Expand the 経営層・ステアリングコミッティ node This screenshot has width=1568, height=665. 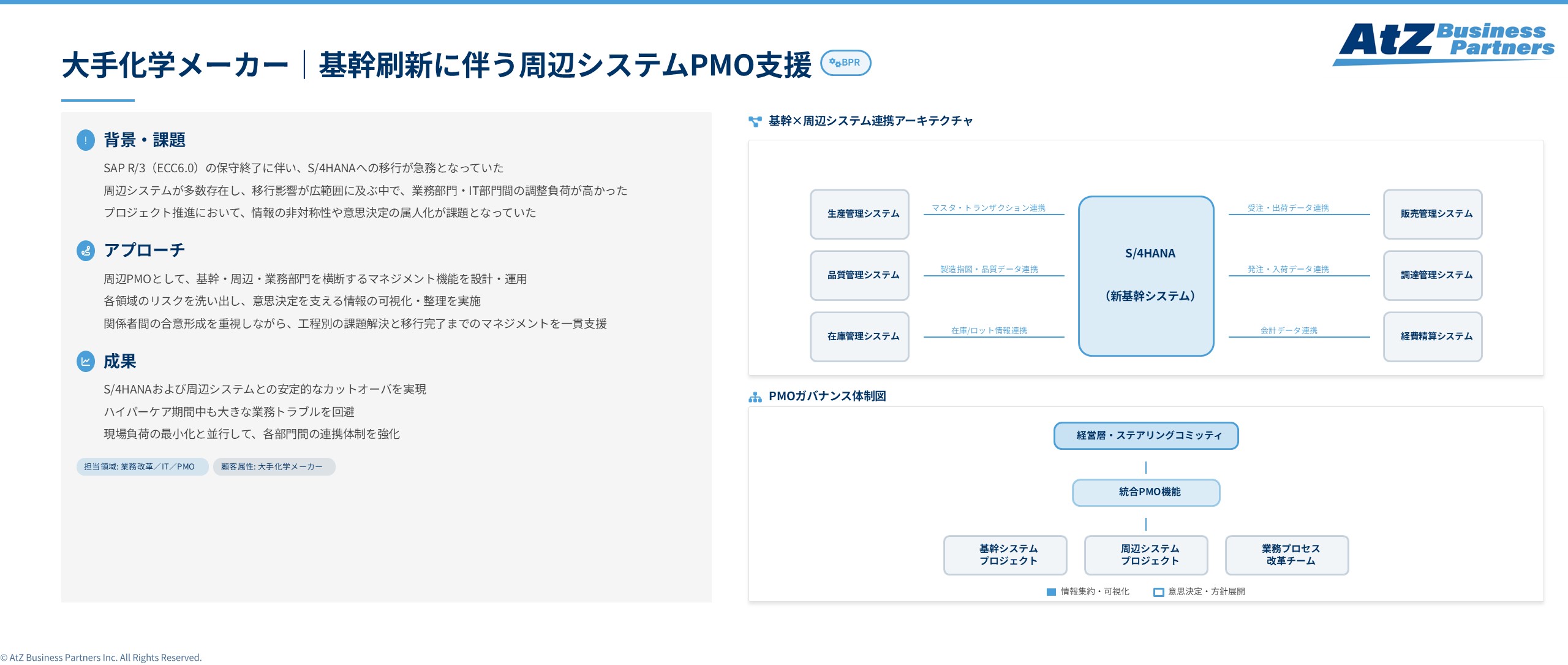pos(1146,435)
